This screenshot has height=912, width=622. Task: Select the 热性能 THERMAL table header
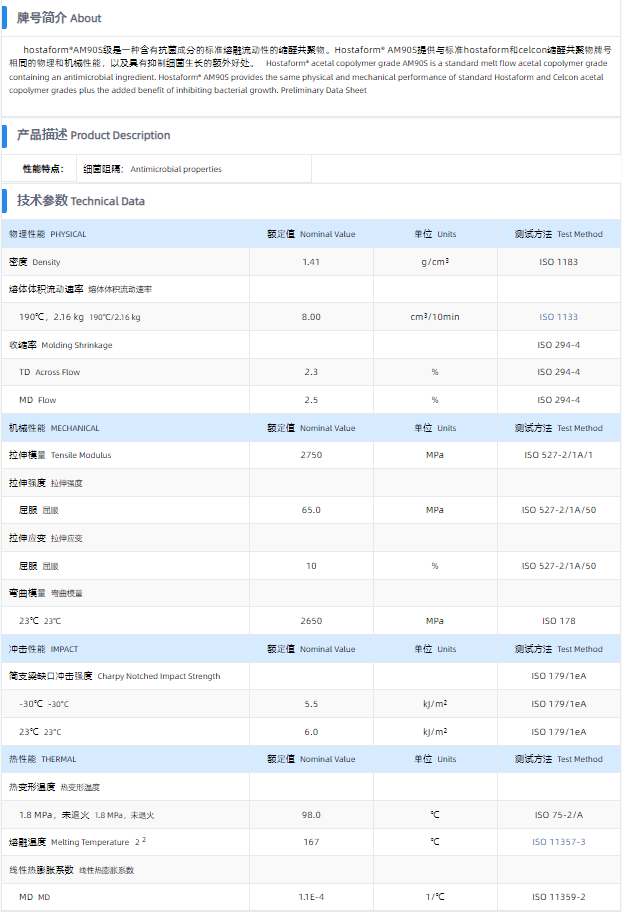(x=49, y=759)
